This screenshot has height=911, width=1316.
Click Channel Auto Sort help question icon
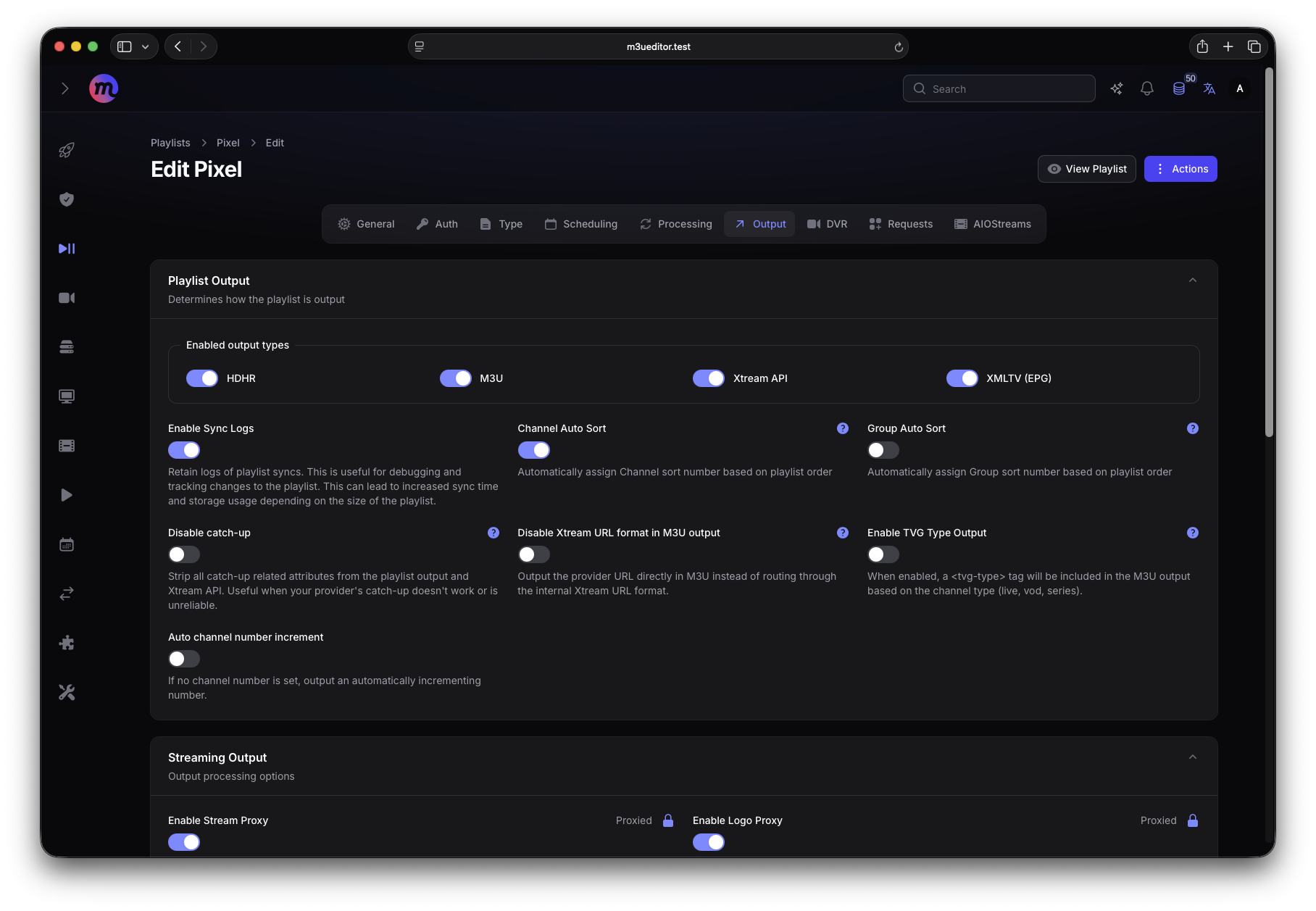(843, 428)
